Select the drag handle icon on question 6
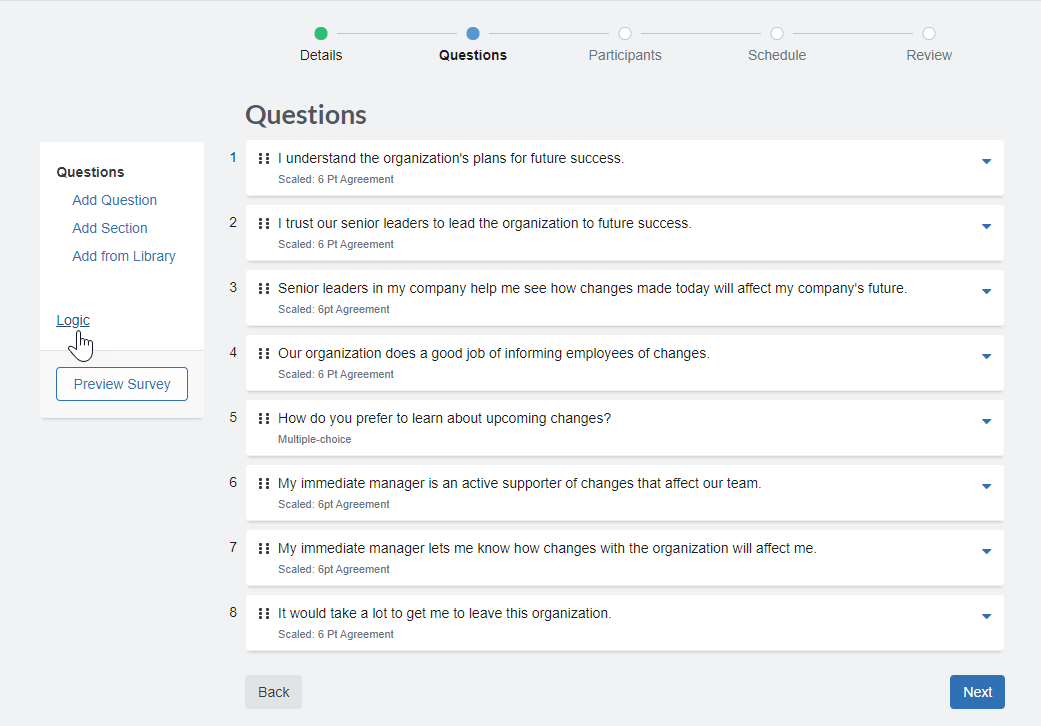Screen dimensions: 1041x726 (263, 484)
